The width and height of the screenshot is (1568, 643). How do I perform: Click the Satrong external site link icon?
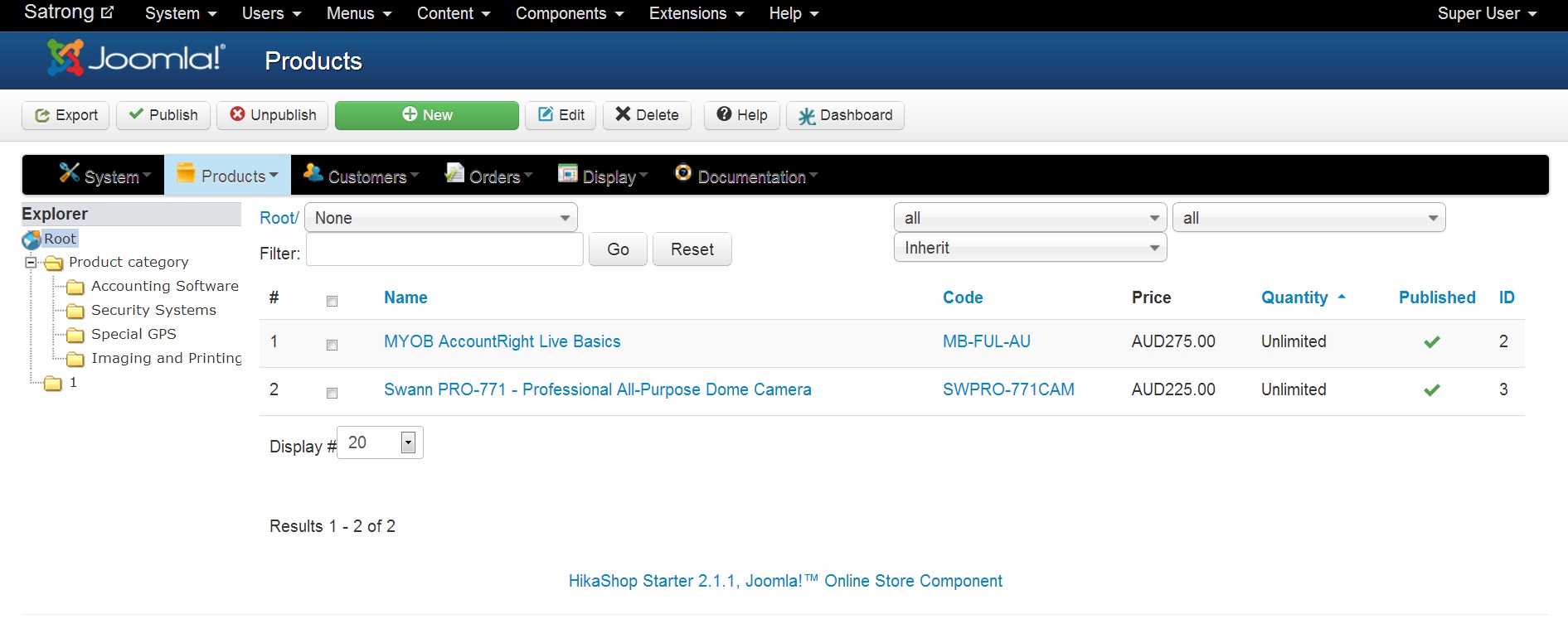pos(107,12)
